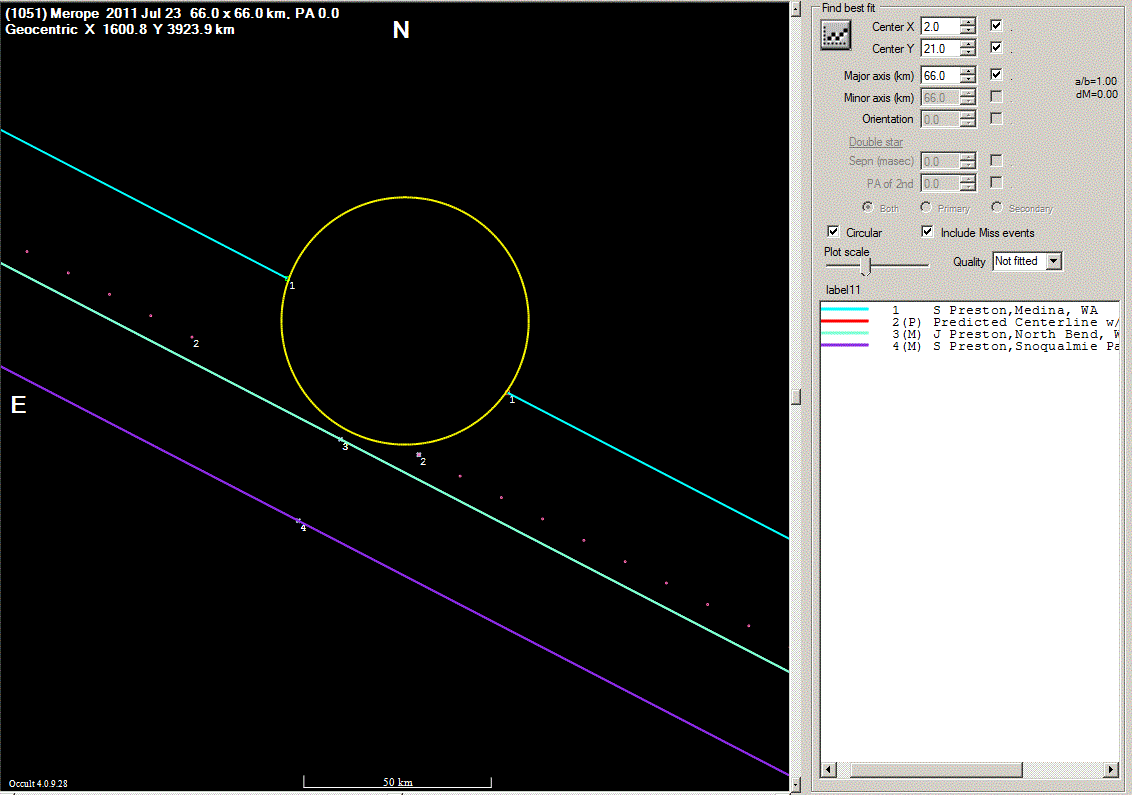Toggle the PA of 2nd checkbox
This screenshot has width=1132, height=795.
996,183
